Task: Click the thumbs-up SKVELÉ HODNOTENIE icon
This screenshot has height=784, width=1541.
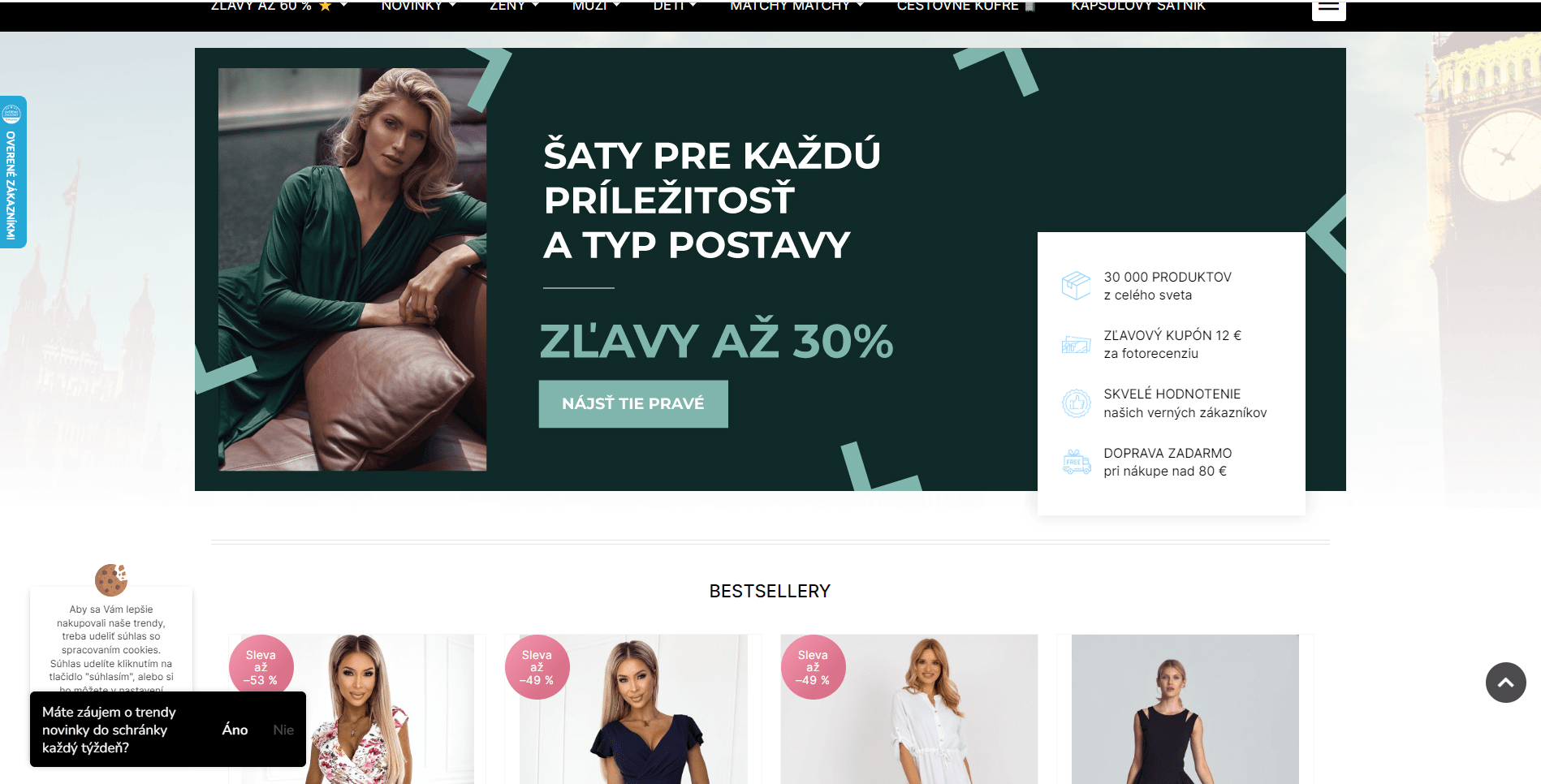Action: pyautogui.click(x=1076, y=403)
